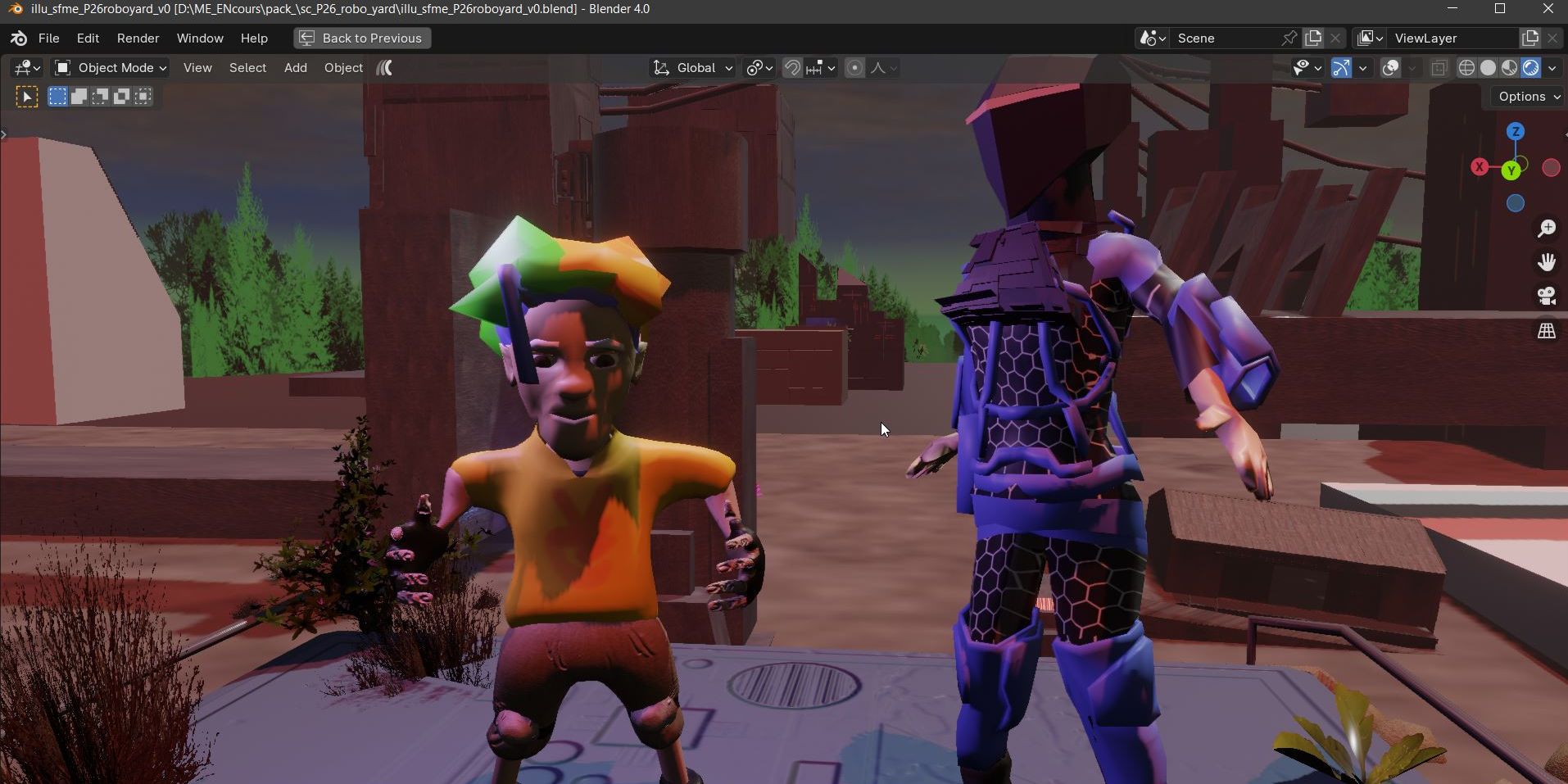1568x784 pixels.
Task: Click the green Y axis on navigation gizmo
Action: (1511, 170)
